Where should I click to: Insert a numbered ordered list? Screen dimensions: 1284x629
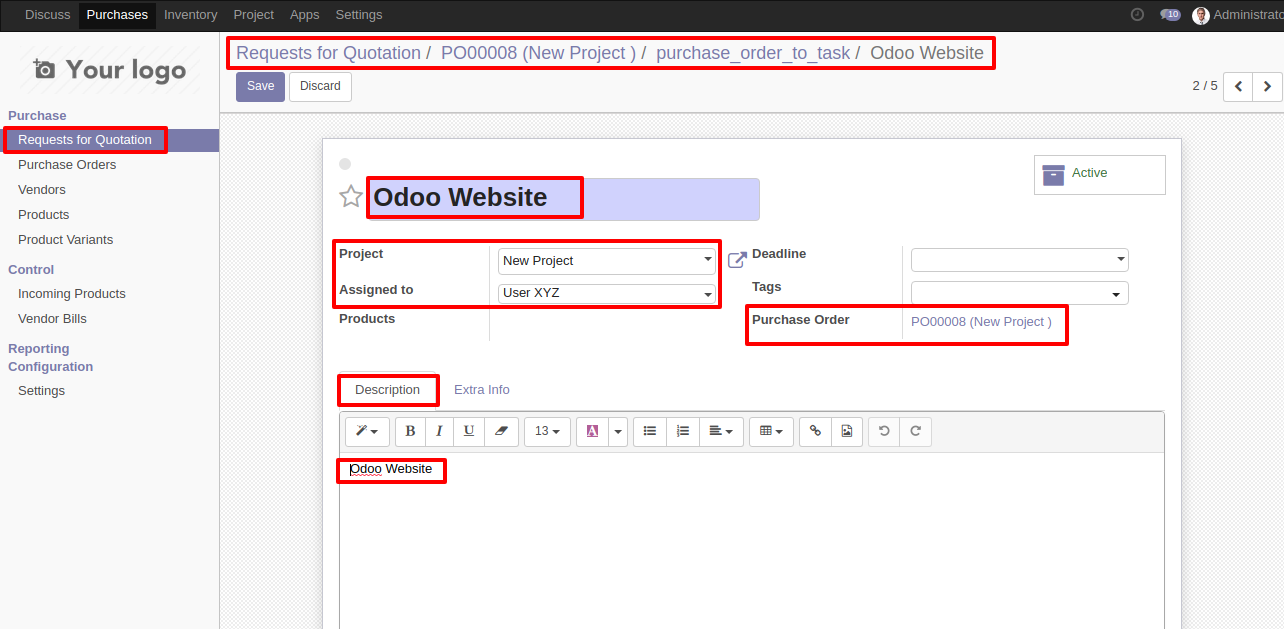tap(683, 431)
